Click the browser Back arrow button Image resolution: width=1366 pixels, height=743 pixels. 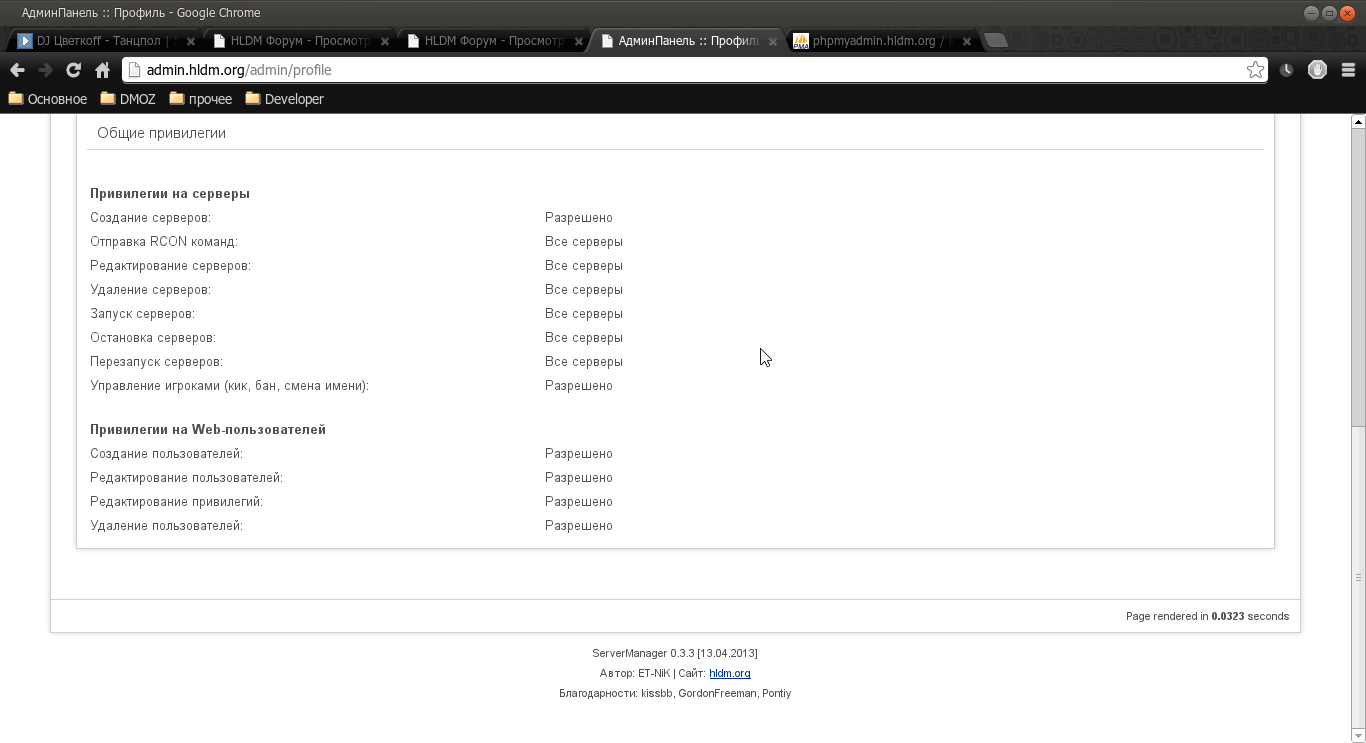coord(17,70)
